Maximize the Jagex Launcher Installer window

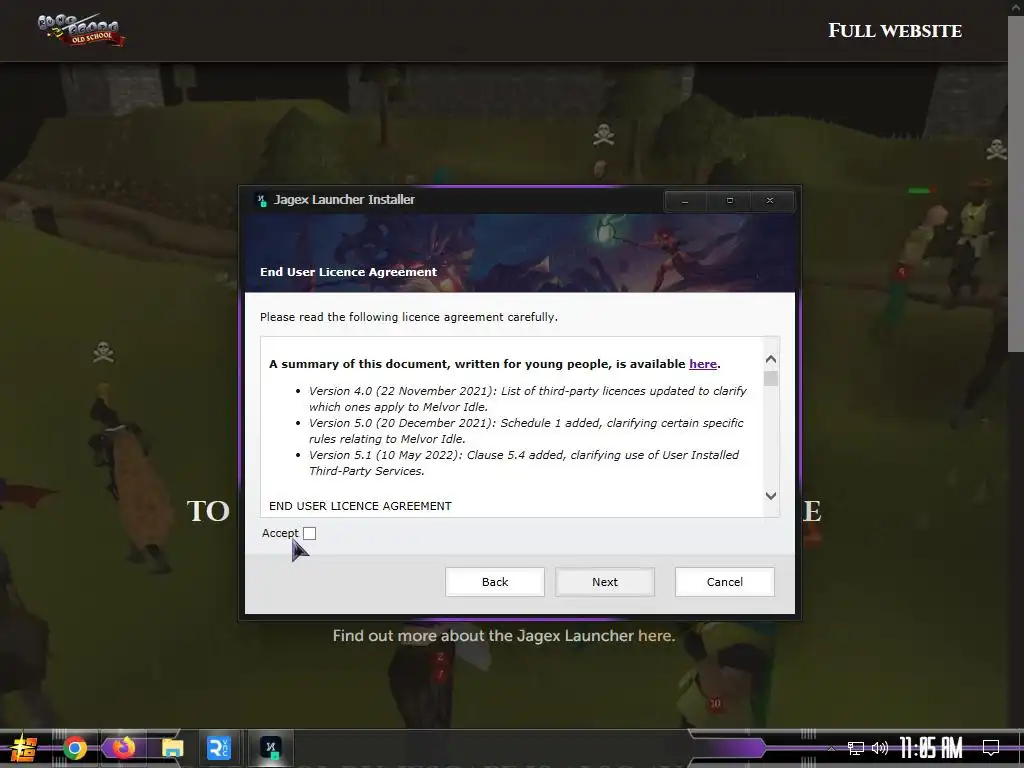[729, 201]
